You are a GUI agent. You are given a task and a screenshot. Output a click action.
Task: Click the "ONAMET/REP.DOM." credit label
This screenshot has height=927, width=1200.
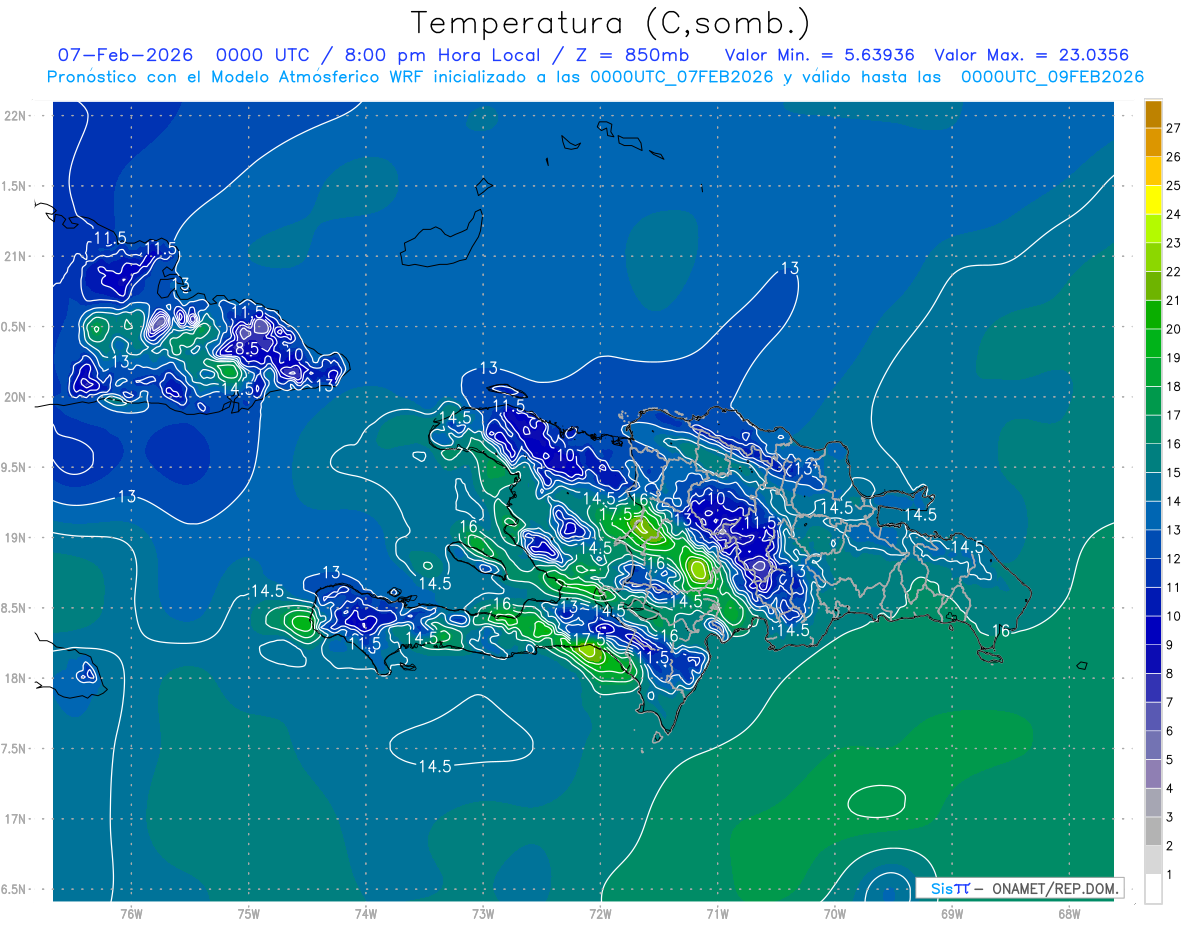coord(1057,888)
